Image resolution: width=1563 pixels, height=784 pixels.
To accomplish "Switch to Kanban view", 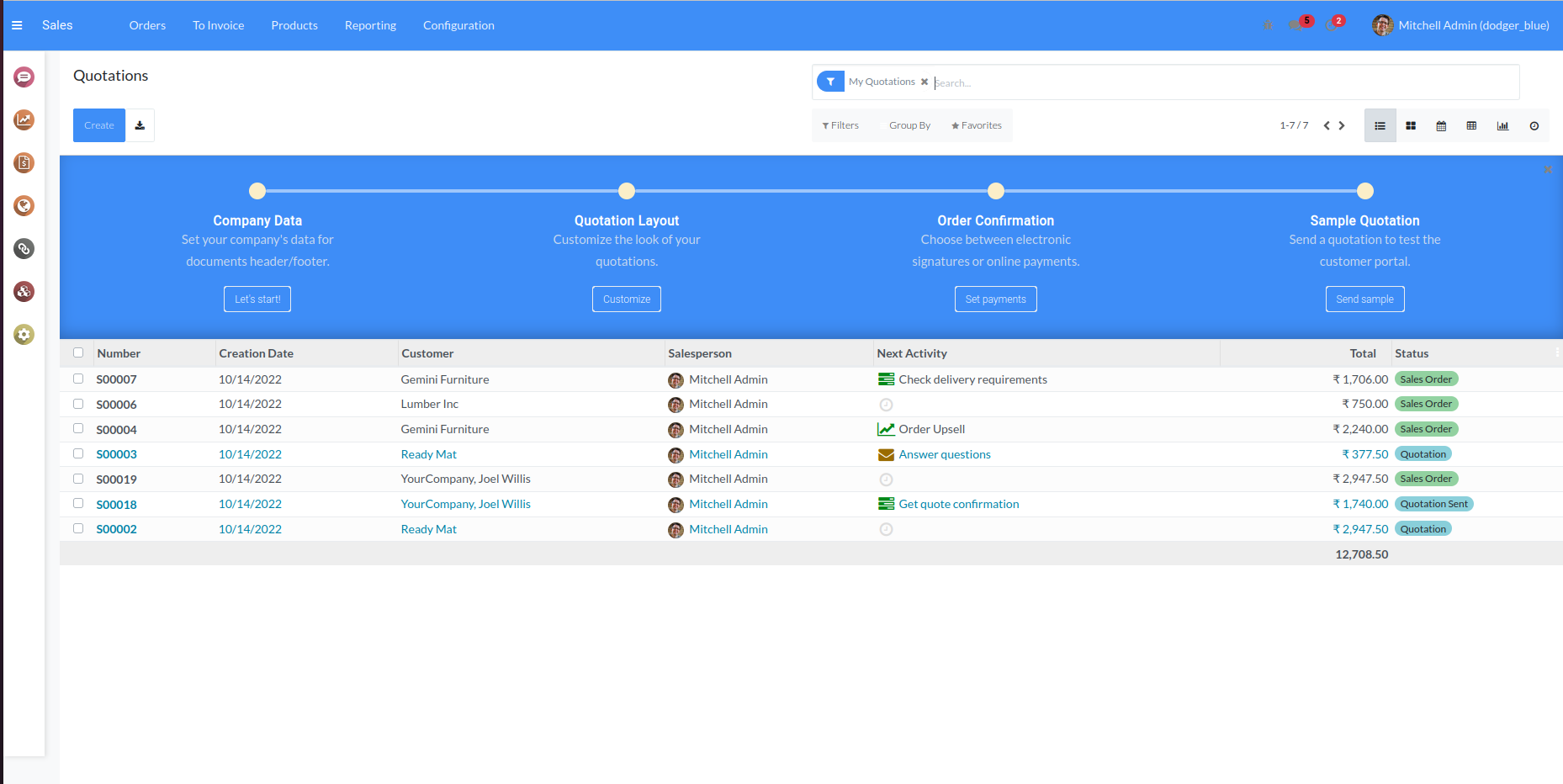I will point(1411,126).
